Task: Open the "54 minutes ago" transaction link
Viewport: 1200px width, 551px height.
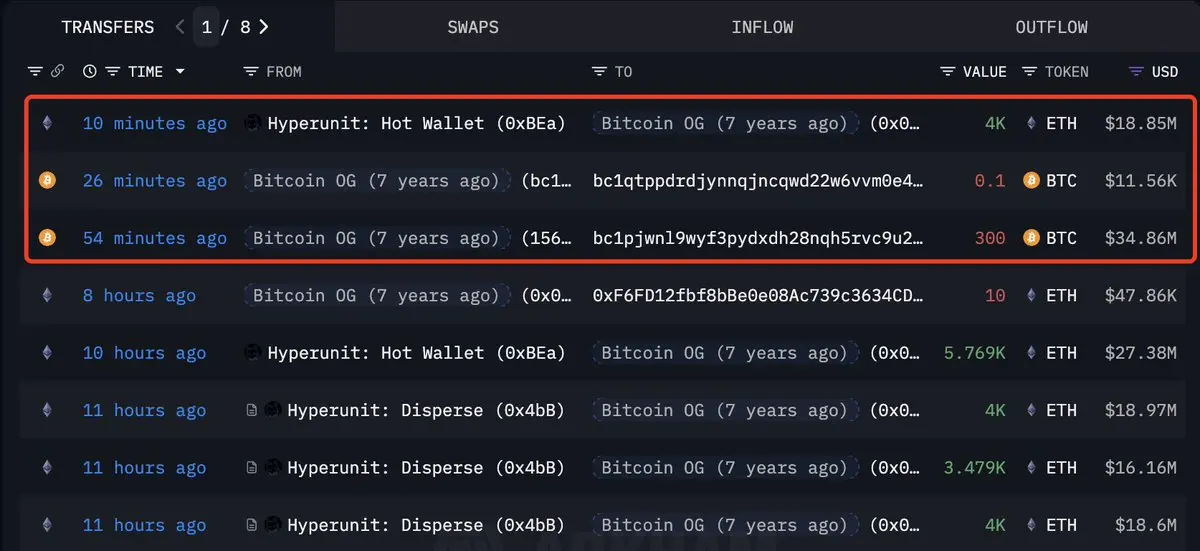Action: (x=155, y=238)
